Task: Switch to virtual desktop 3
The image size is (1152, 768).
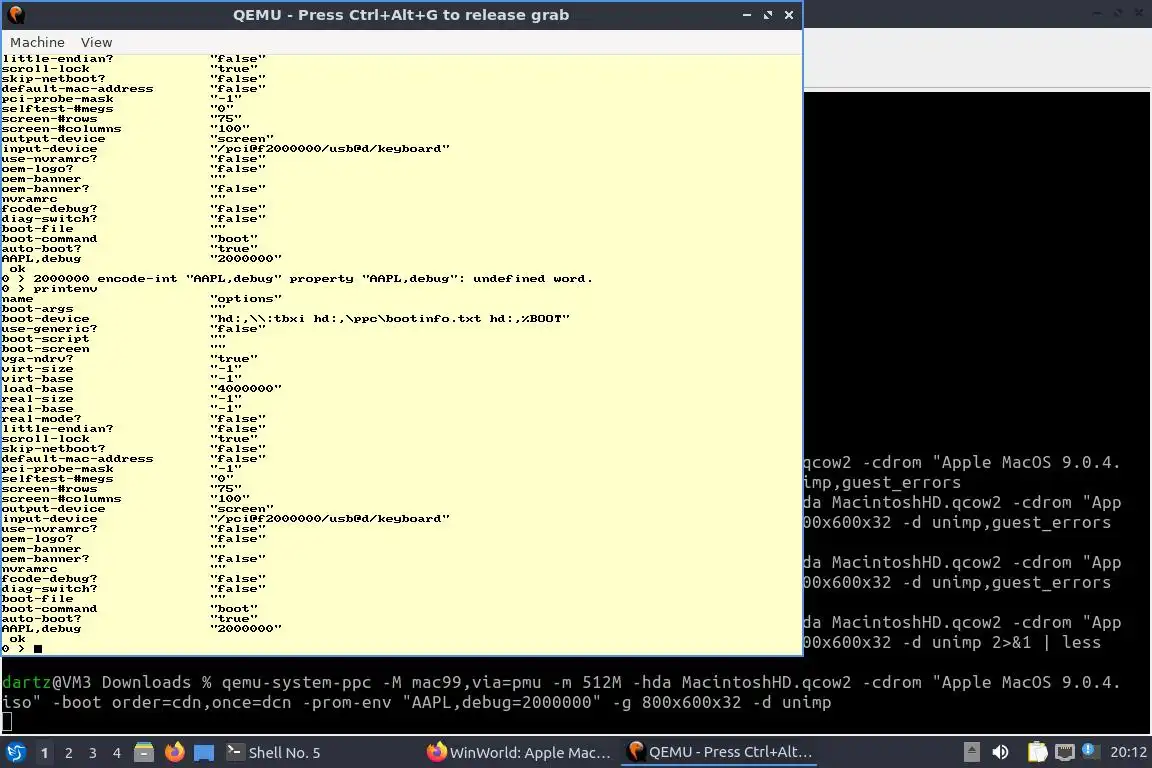Action: coord(93,753)
